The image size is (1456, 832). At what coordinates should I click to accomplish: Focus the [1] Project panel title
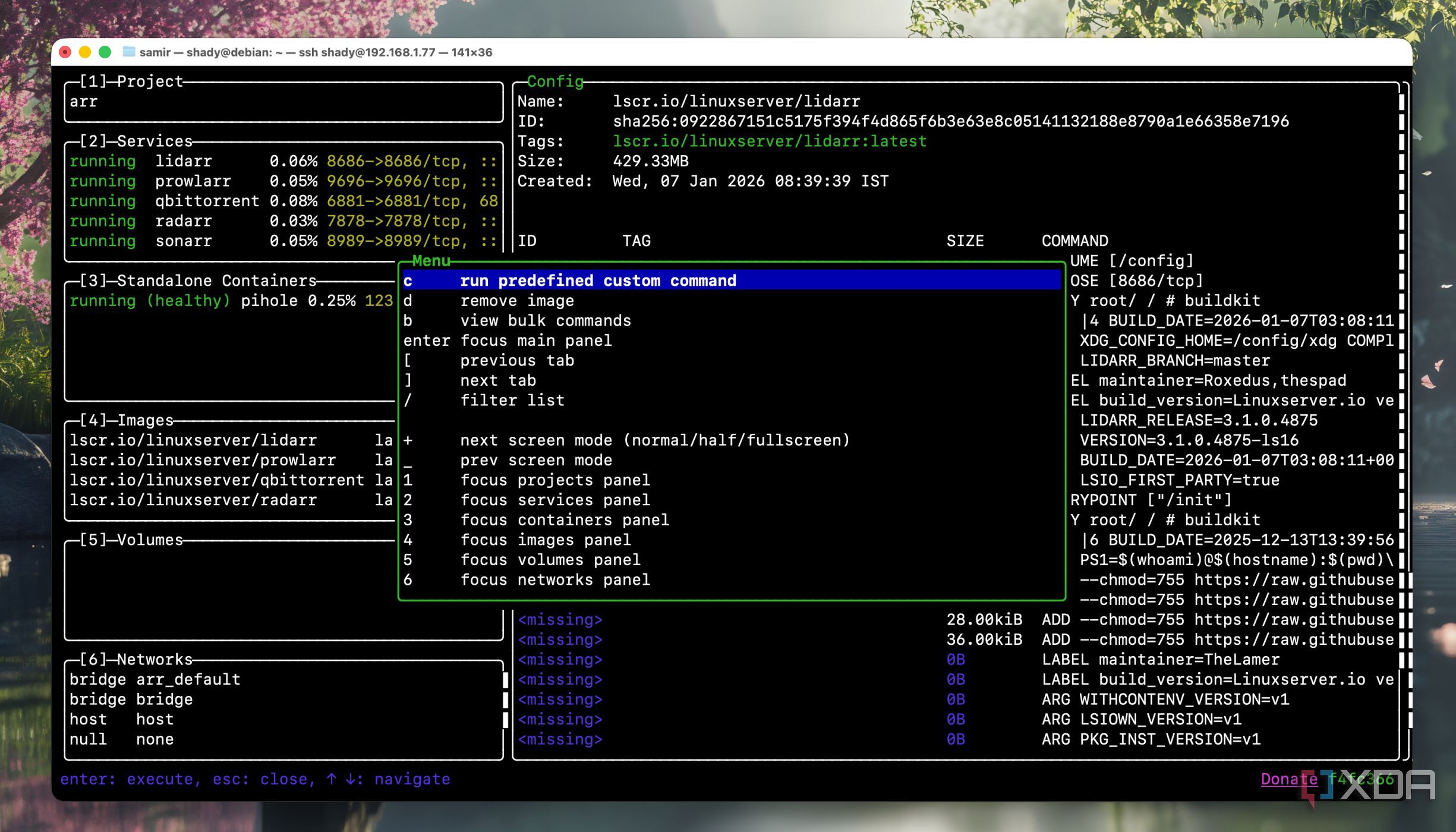pos(131,81)
